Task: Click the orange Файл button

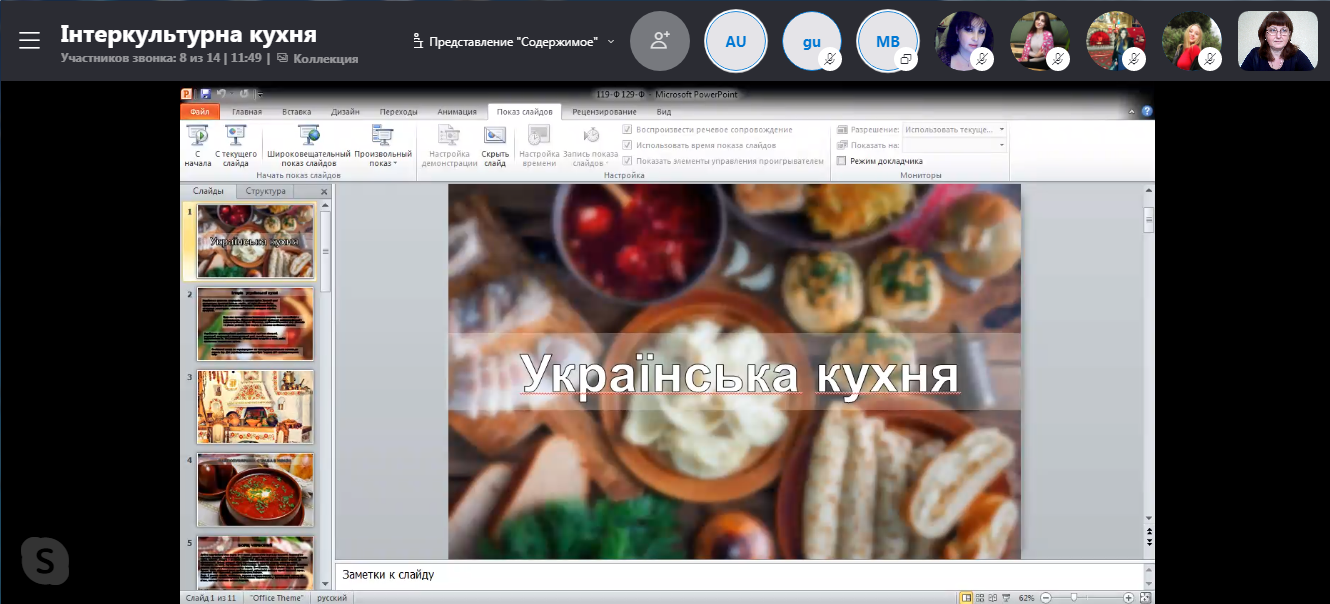Action: click(199, 112)
